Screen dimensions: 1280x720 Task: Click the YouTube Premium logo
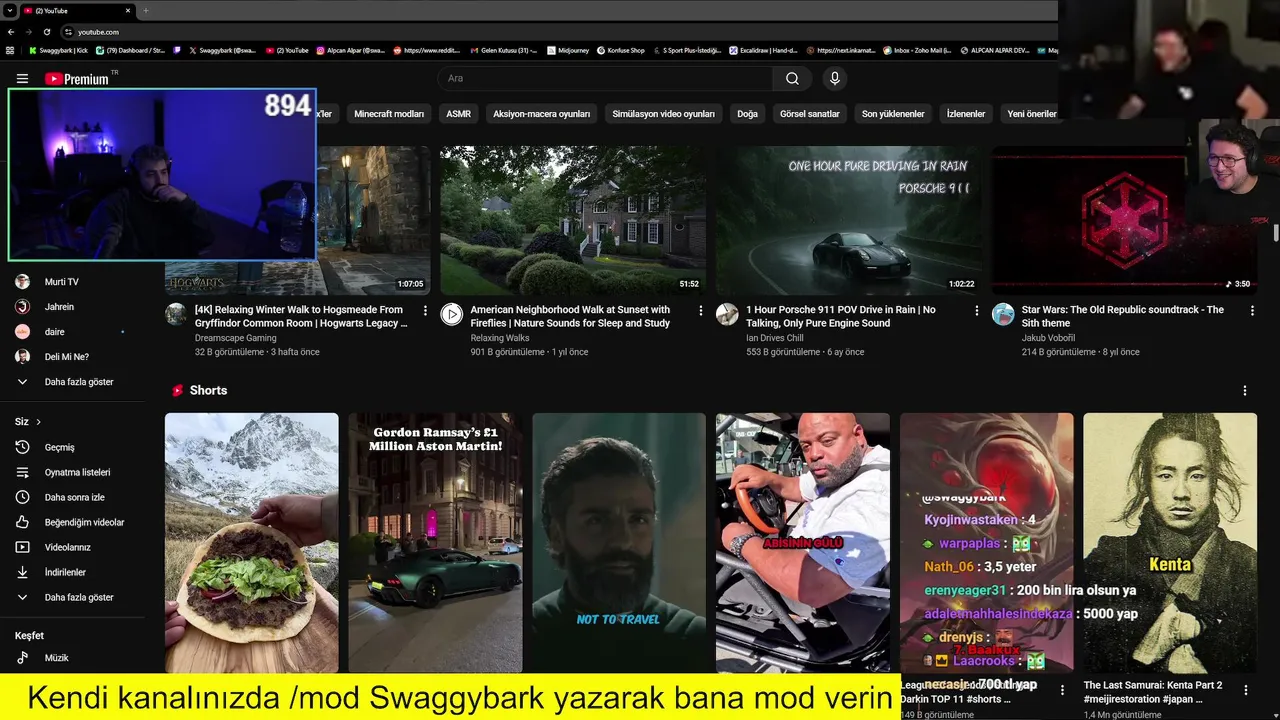pos(79,79)
